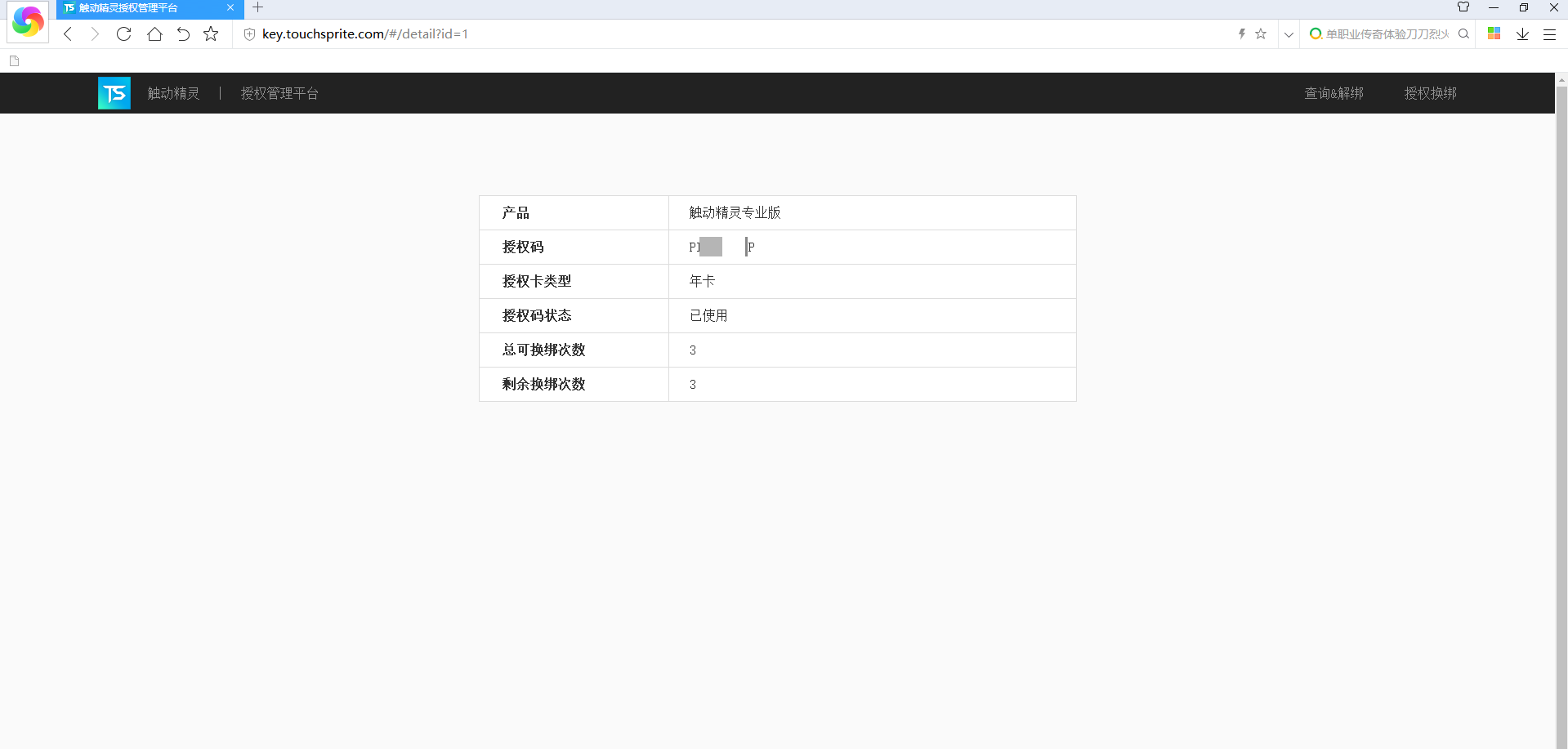Open the colorful apps grid icon
The image size is (1568, 749).
tap(1494, 33)
